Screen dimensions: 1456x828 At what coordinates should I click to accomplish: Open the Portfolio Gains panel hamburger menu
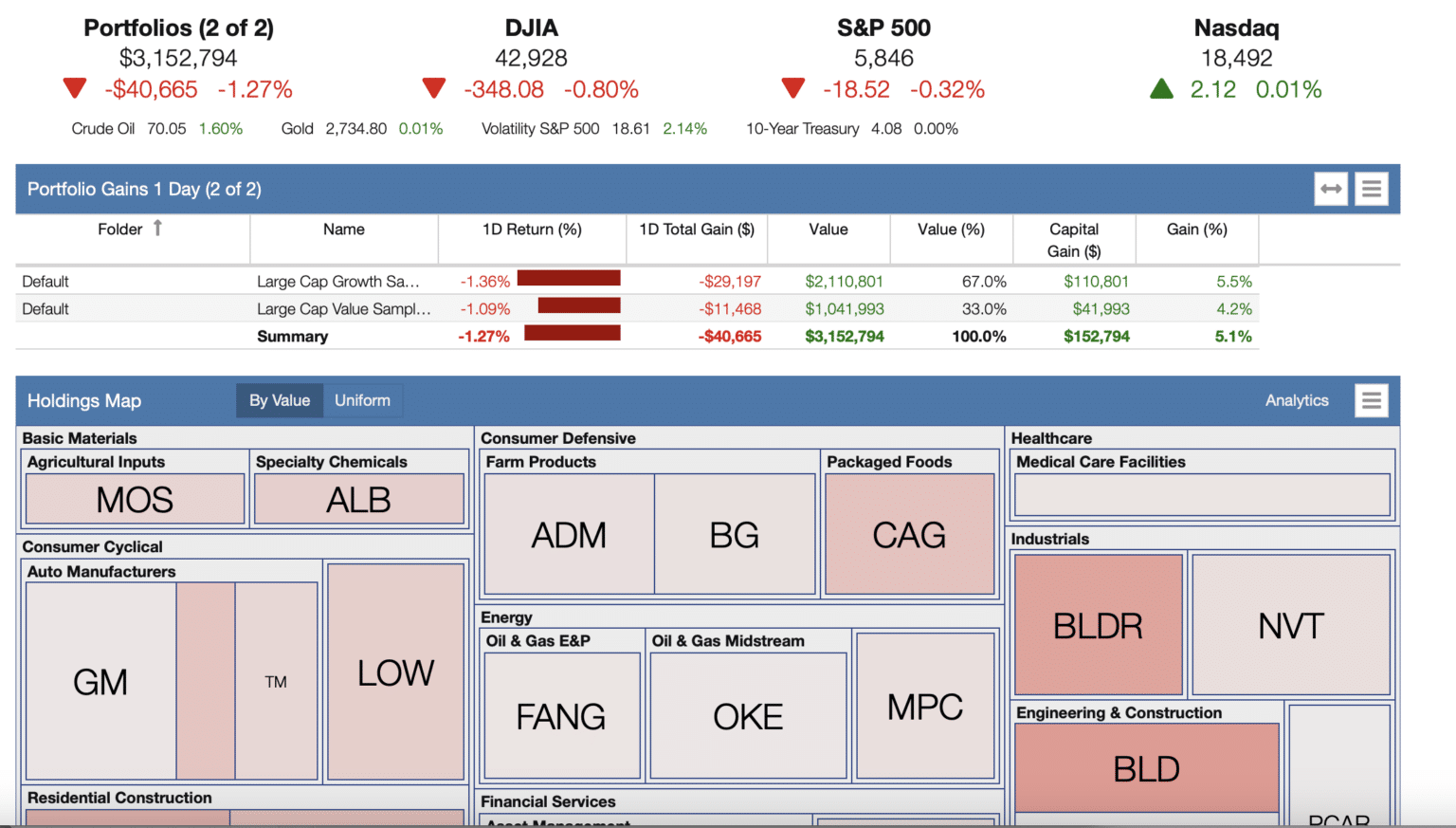point(1371,188)
